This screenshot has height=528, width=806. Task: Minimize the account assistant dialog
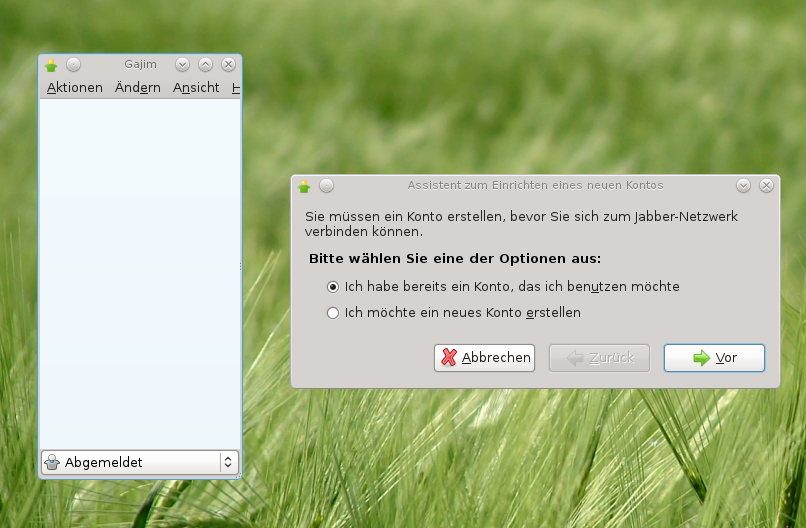(x=743, y=186)
